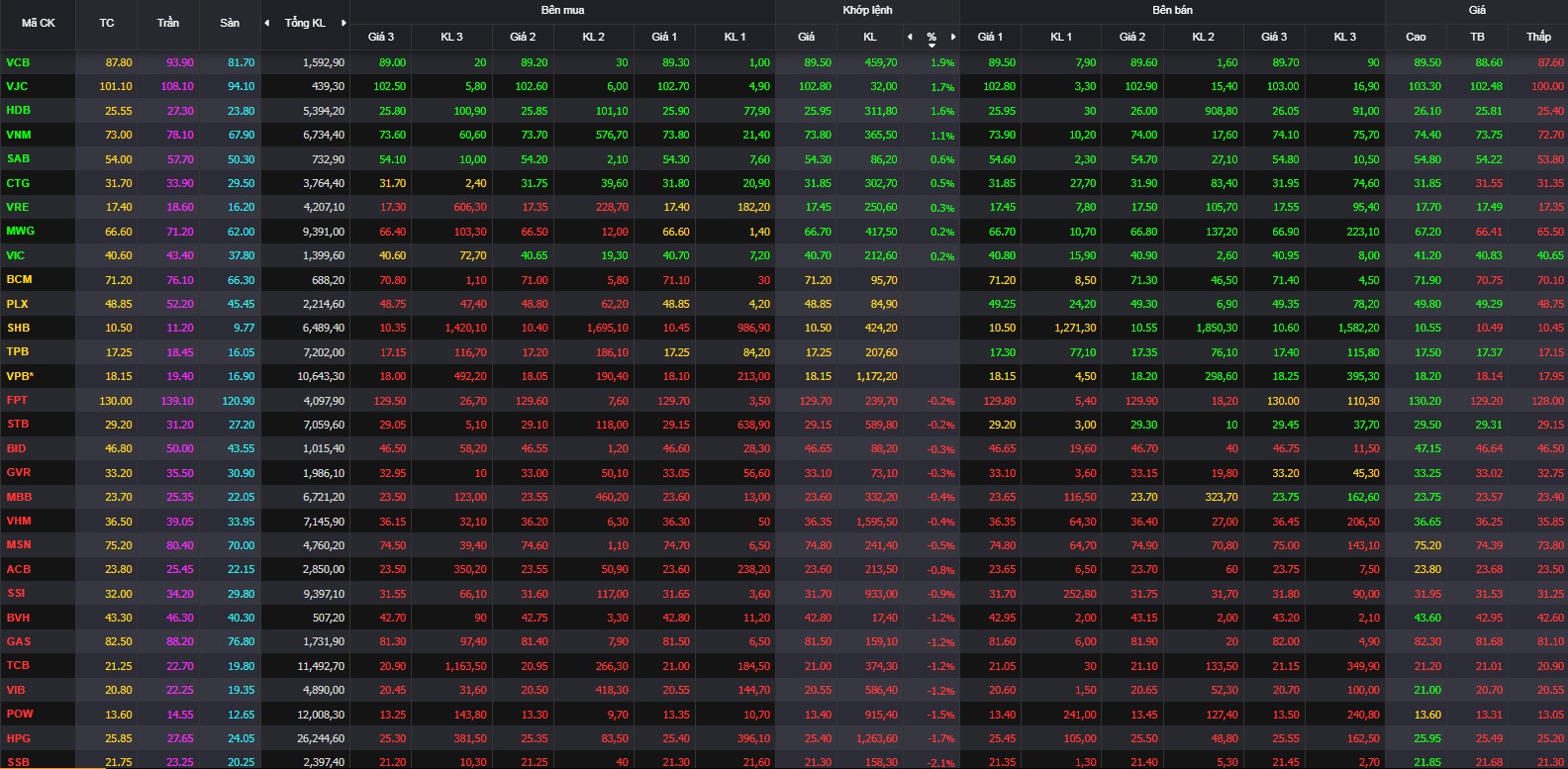This screenshot has width=1568, height=769.
Task: Open stock symbol VJC
Action: tap(17, 86)
